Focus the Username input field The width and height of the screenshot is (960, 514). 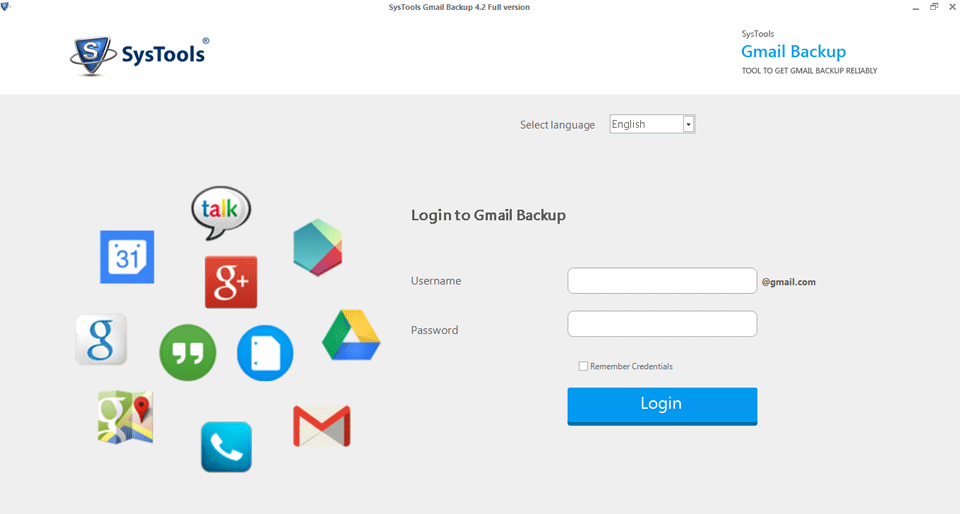tap(662, 280)
